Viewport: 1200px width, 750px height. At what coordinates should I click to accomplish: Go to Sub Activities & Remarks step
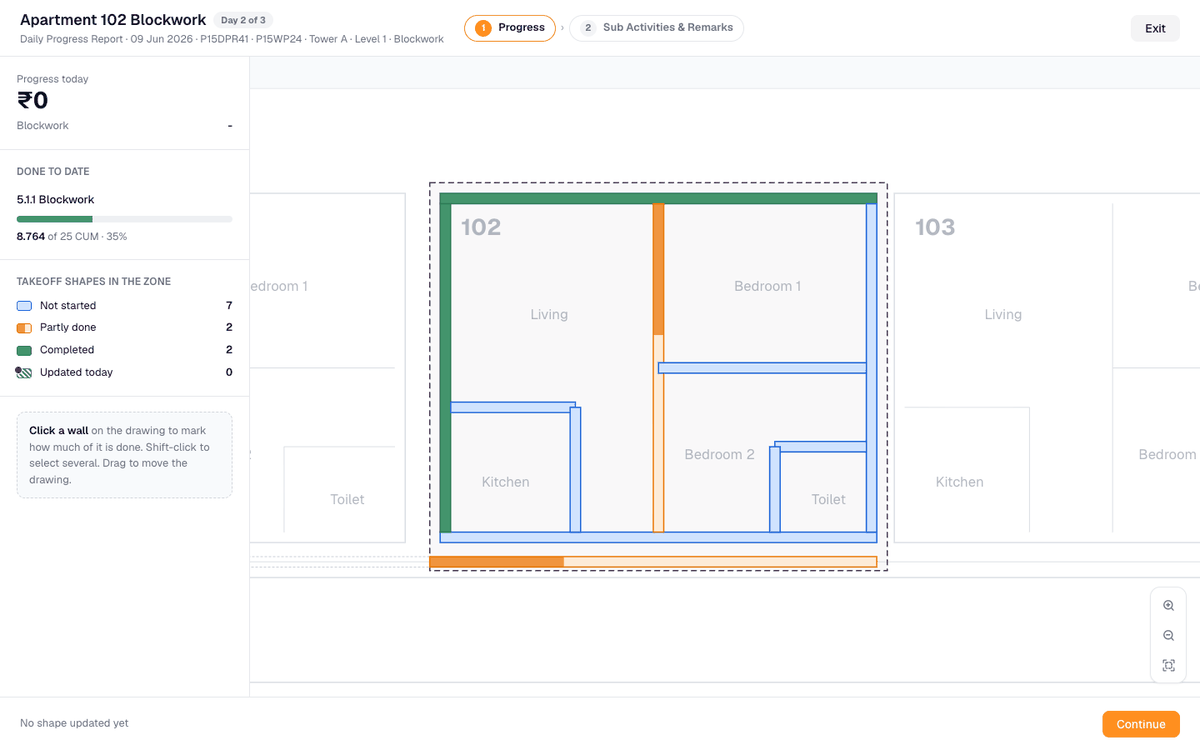(x=656, y=28)
